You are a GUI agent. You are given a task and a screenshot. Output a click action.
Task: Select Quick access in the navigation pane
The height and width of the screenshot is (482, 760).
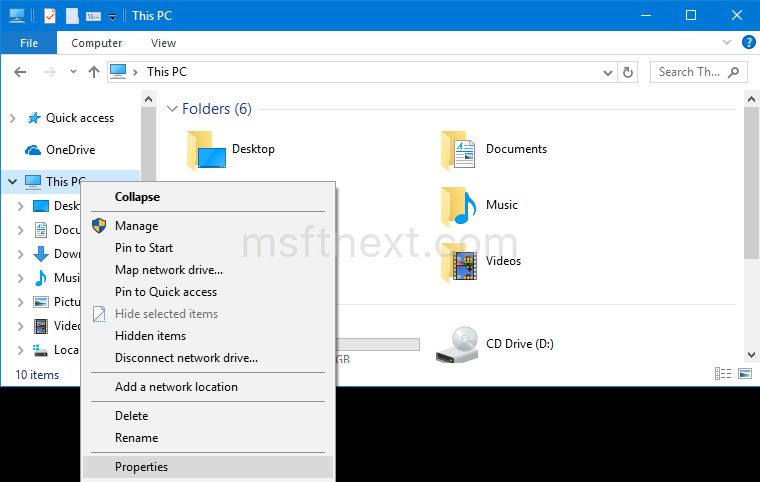[79, 118]
